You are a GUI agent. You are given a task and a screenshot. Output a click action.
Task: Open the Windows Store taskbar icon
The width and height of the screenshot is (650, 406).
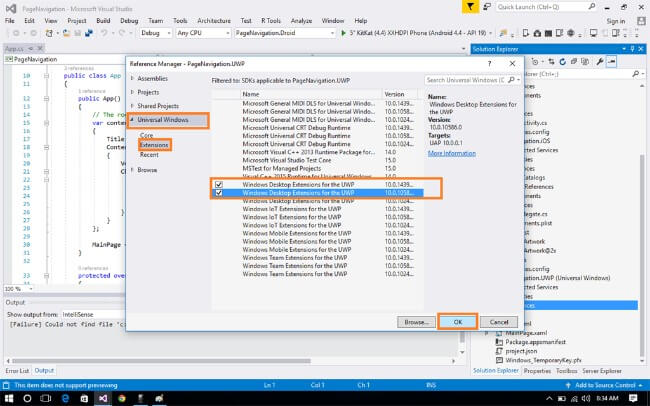[84, 399]
